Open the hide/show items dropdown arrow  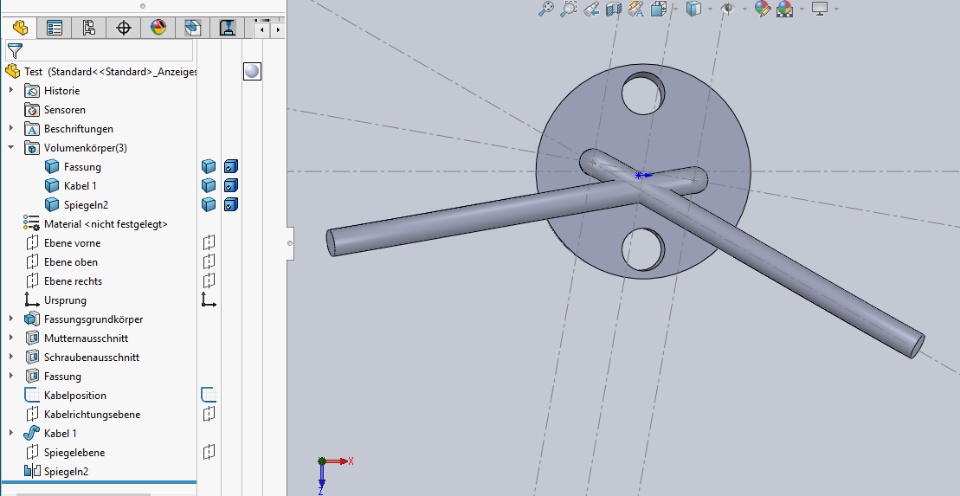click(x=744, y=9)
